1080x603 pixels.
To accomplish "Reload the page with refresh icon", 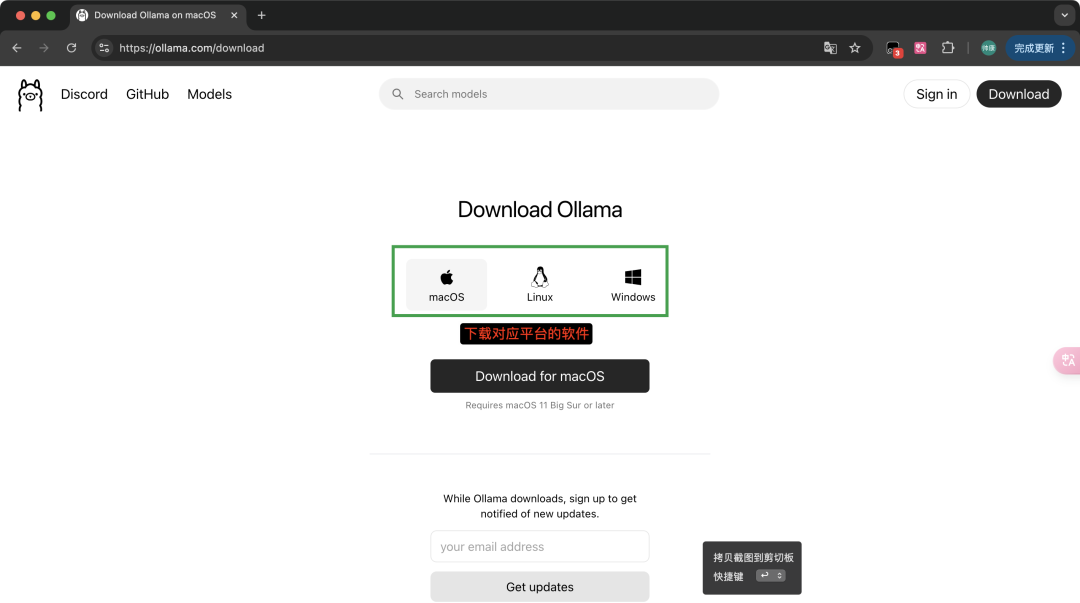I will [72, 48].
